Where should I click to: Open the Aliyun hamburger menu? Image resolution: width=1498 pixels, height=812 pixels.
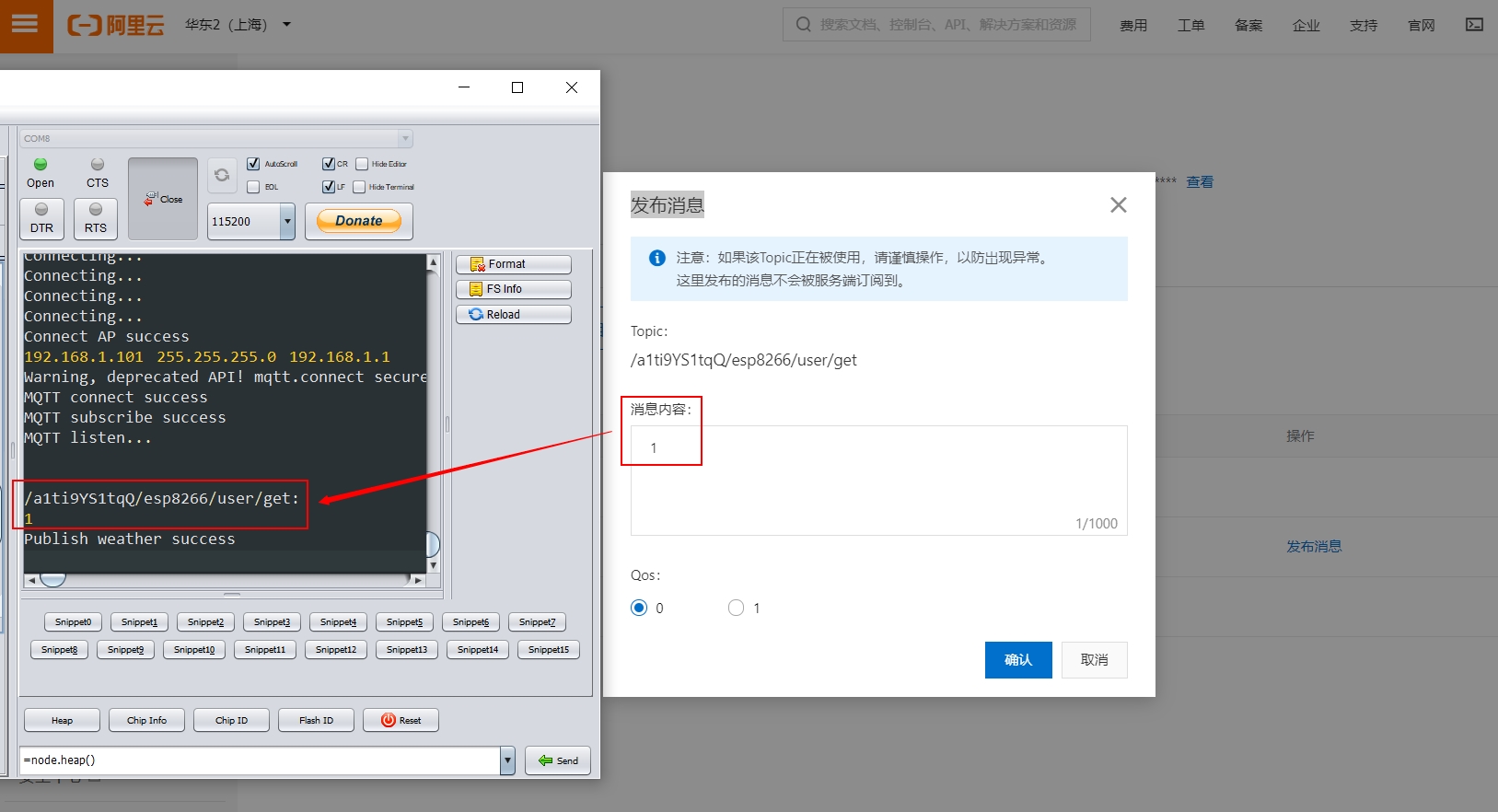coord(26,25)
